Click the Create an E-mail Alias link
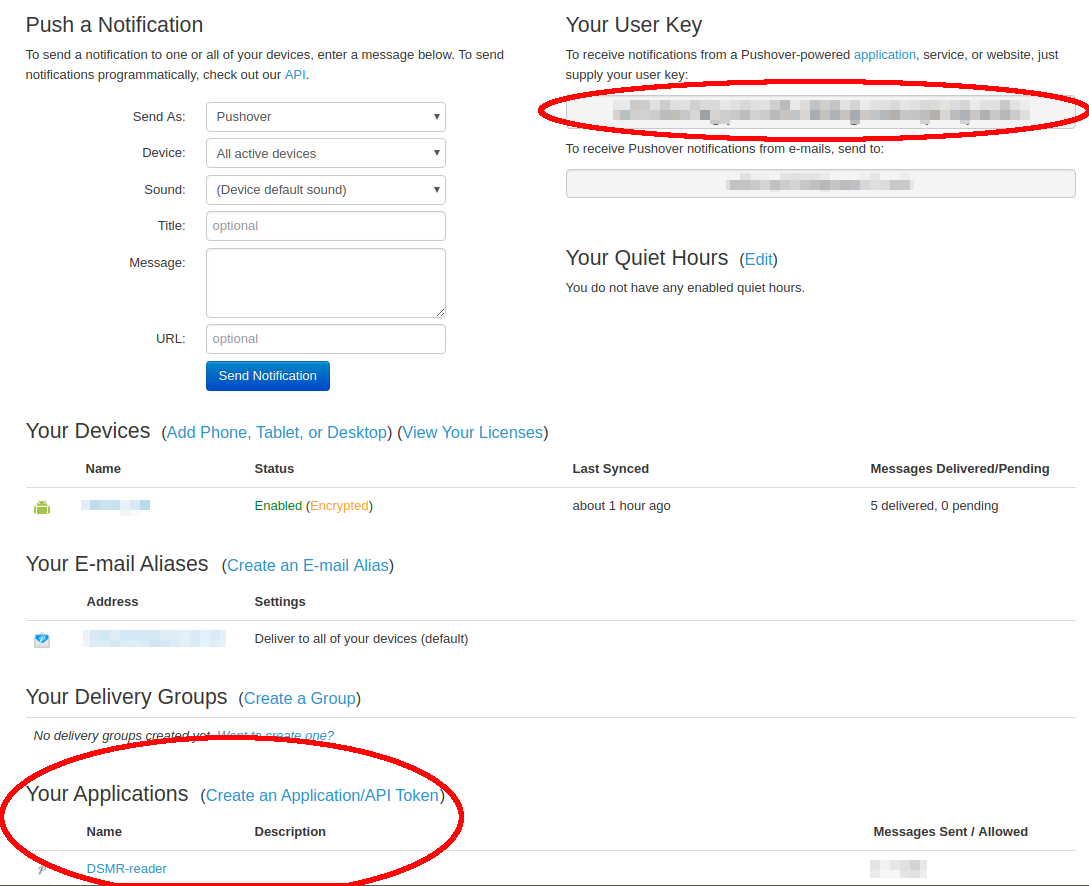This screenshot has width=1089, height=886. pos(308,566)
